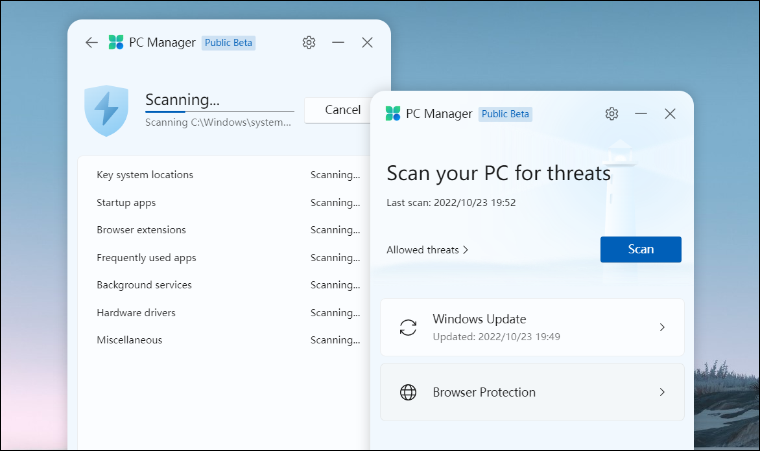Click PC Manager title in front window
The width and height of the screenshot is (760, 451).
tap(439, 114)
